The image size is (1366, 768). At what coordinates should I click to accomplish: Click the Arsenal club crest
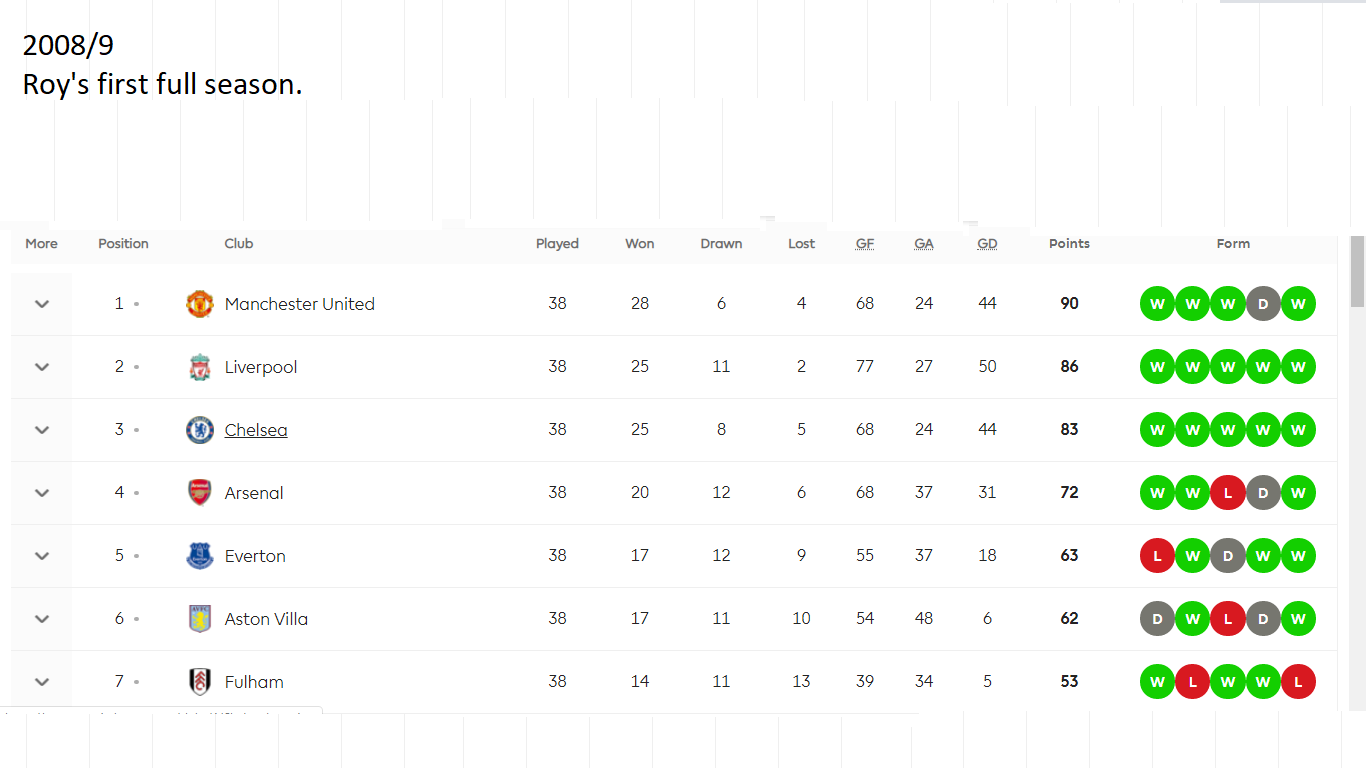coord(200,493)
